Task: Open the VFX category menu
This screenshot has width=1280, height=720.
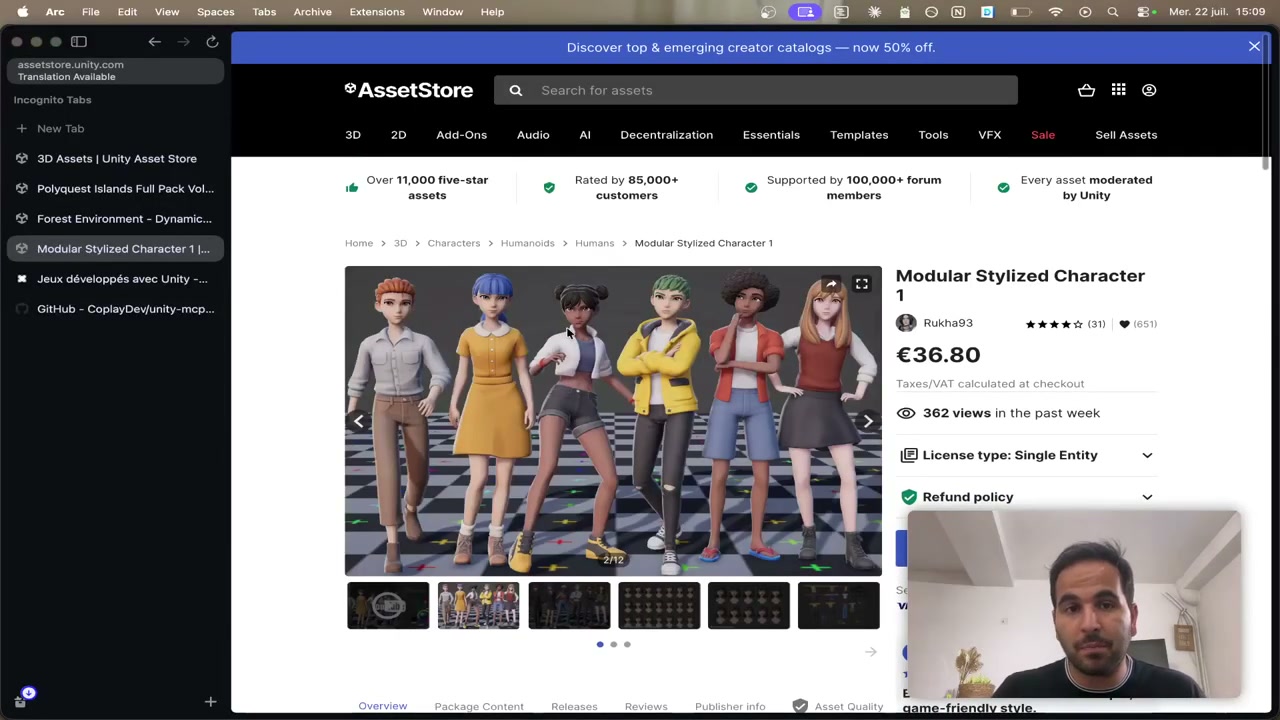Action: [x=989, y=135]
